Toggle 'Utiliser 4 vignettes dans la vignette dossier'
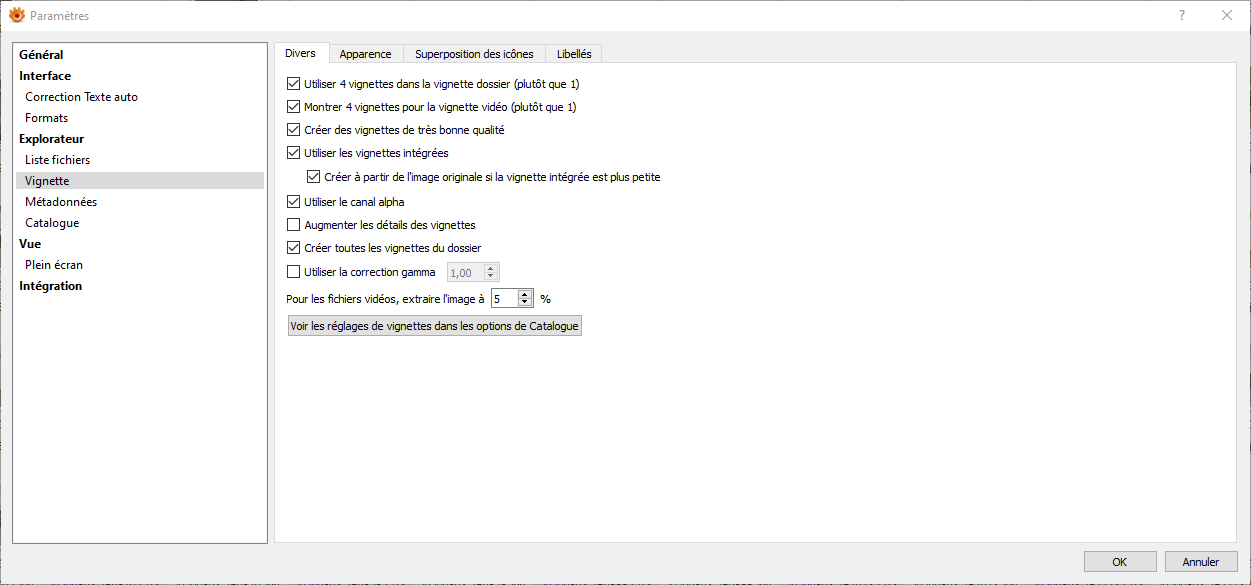Image resolution: width=1251 pixels, height=585 pixels. (293, 84)
